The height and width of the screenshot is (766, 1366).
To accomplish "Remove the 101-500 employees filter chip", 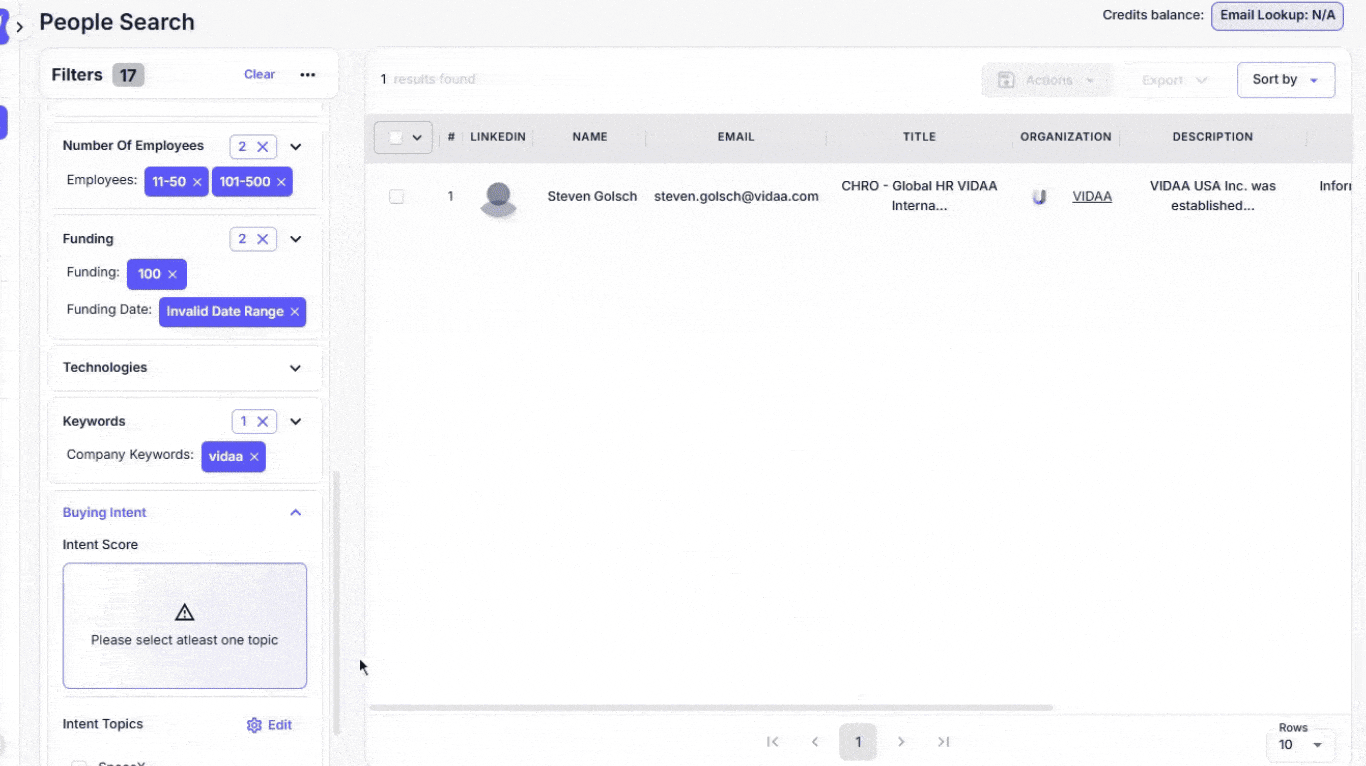I will click(x=281, y=182).
